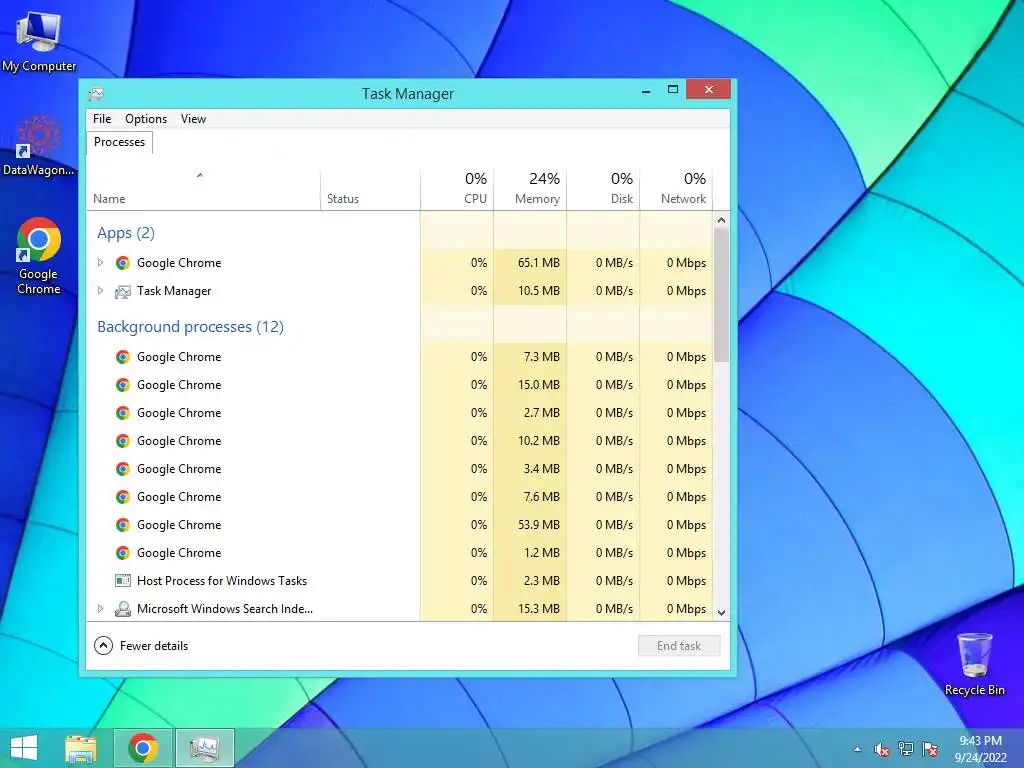The image size is (1024, 768).
Task: Open the View menu
Action: 193,119
